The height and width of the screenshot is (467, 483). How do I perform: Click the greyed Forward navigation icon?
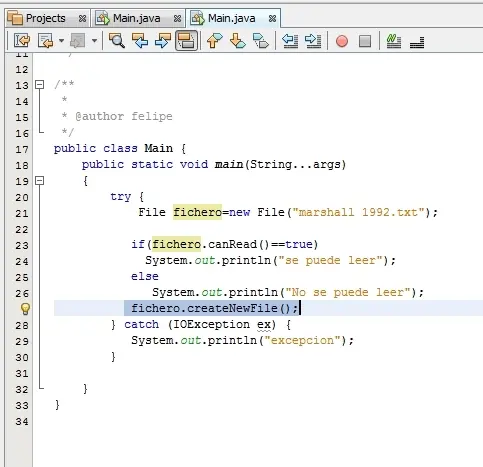coord(77,41)
